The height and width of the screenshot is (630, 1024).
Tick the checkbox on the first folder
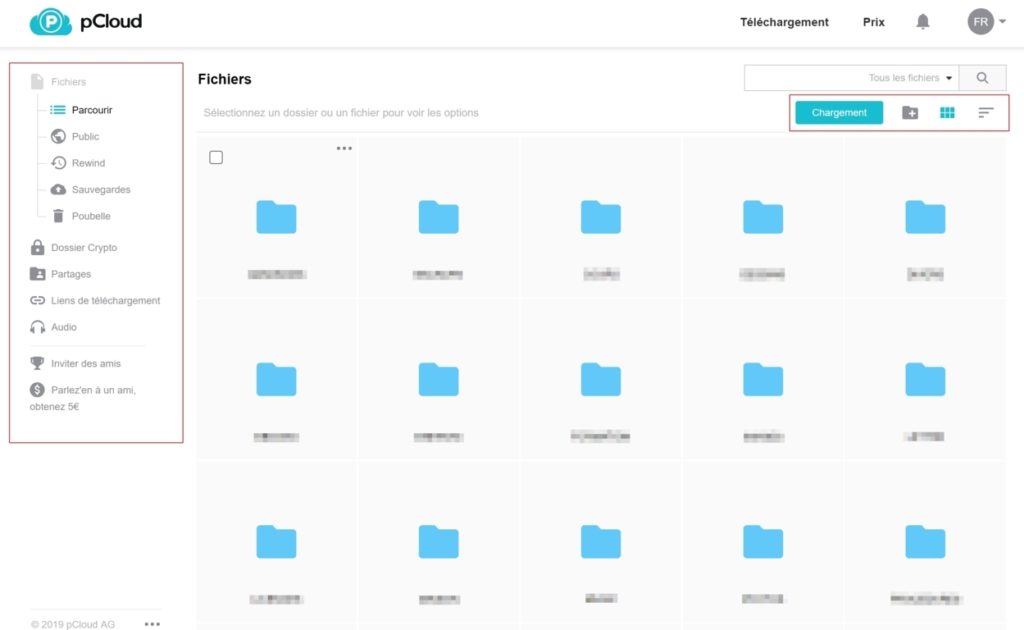pos(216,158)
